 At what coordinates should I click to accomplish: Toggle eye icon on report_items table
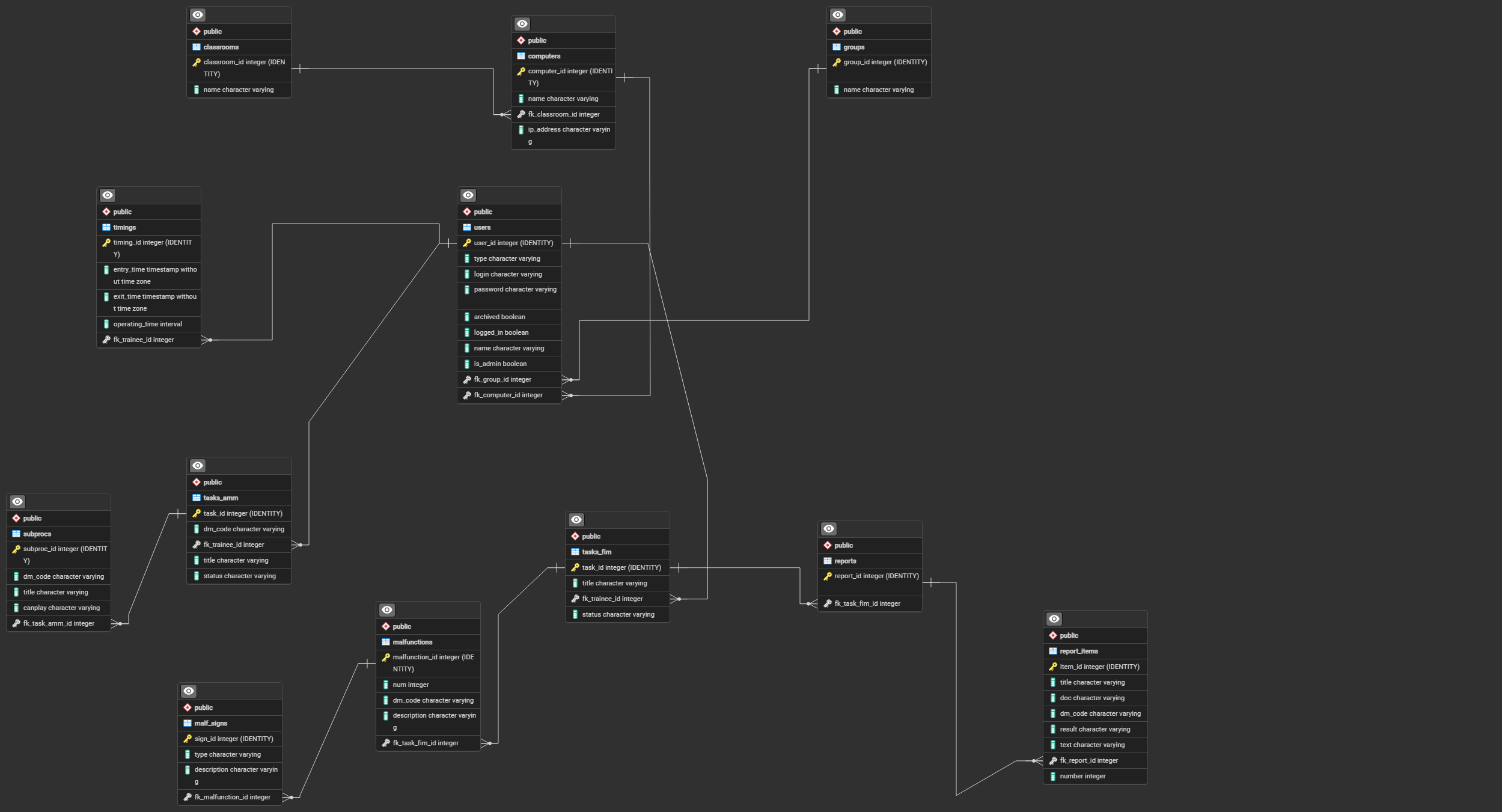click(1054, 619)
